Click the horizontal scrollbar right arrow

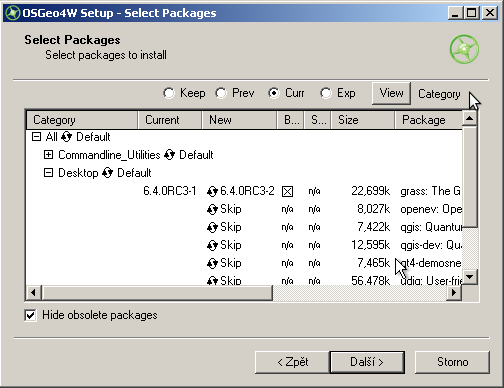(454, 293)
